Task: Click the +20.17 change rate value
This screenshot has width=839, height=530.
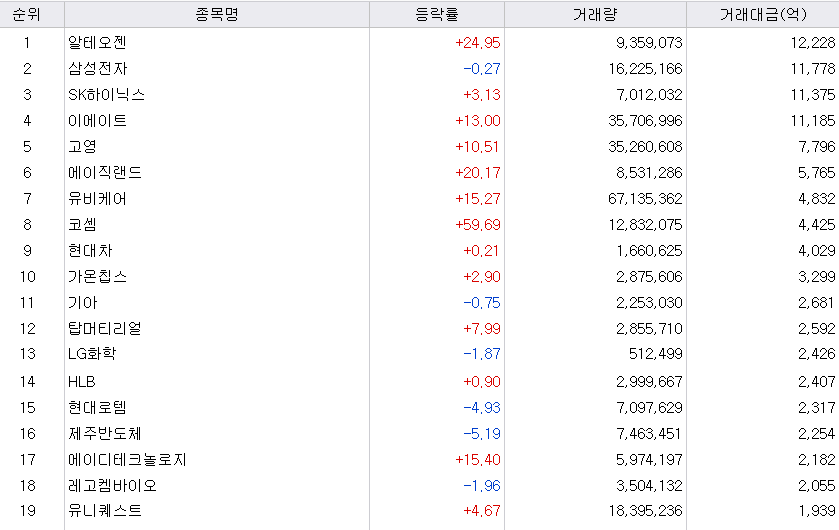Action: point(478,173)
